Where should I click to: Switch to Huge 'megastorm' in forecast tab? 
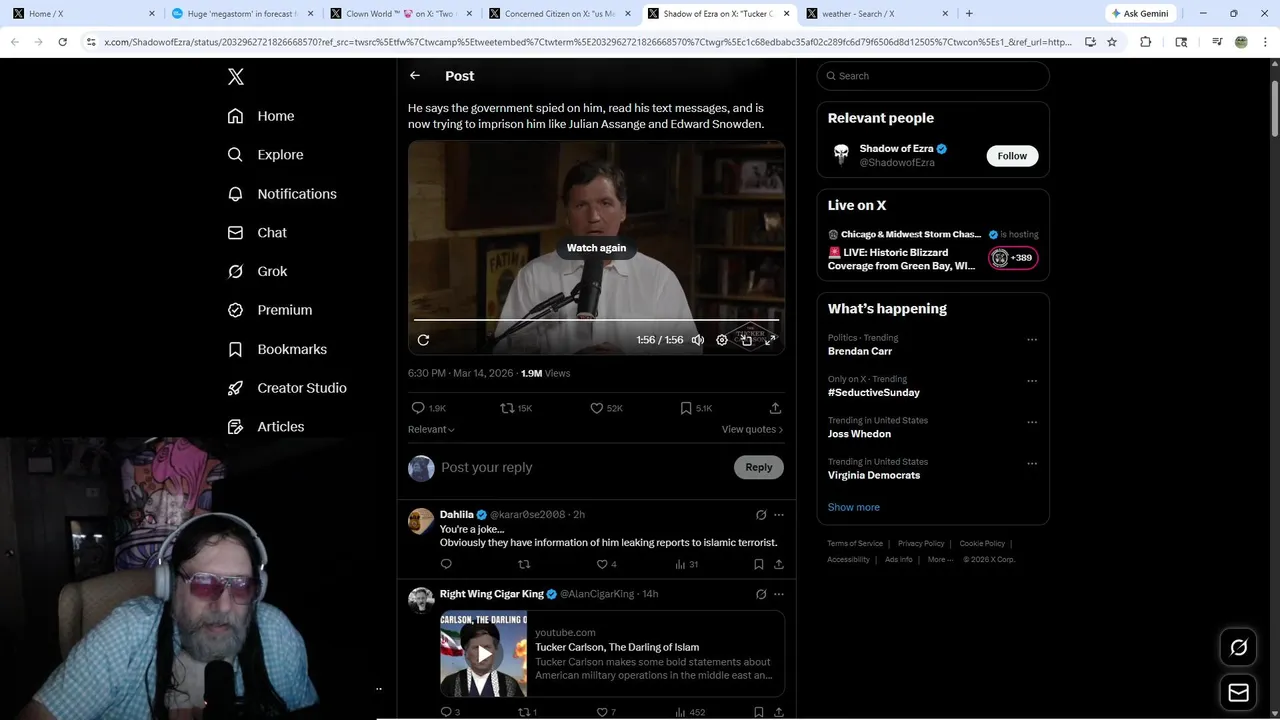[x=242, y=14]
